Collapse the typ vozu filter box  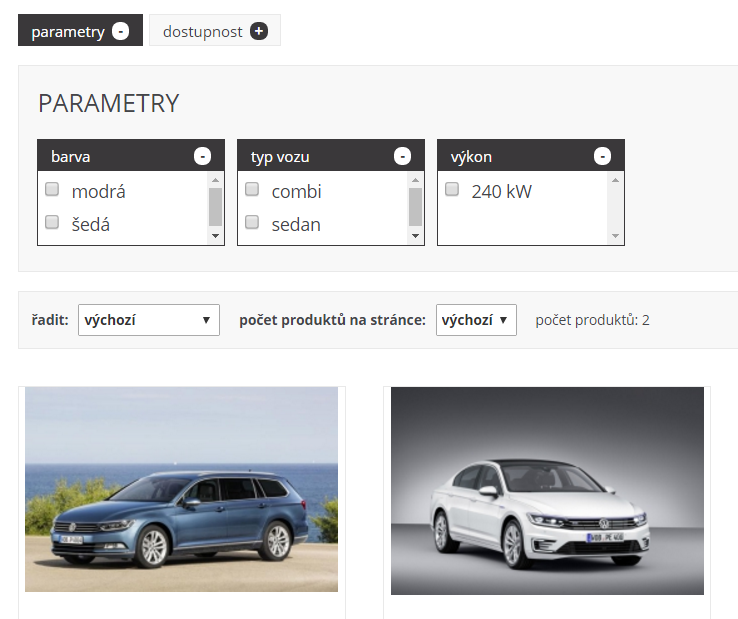(402, 156)
